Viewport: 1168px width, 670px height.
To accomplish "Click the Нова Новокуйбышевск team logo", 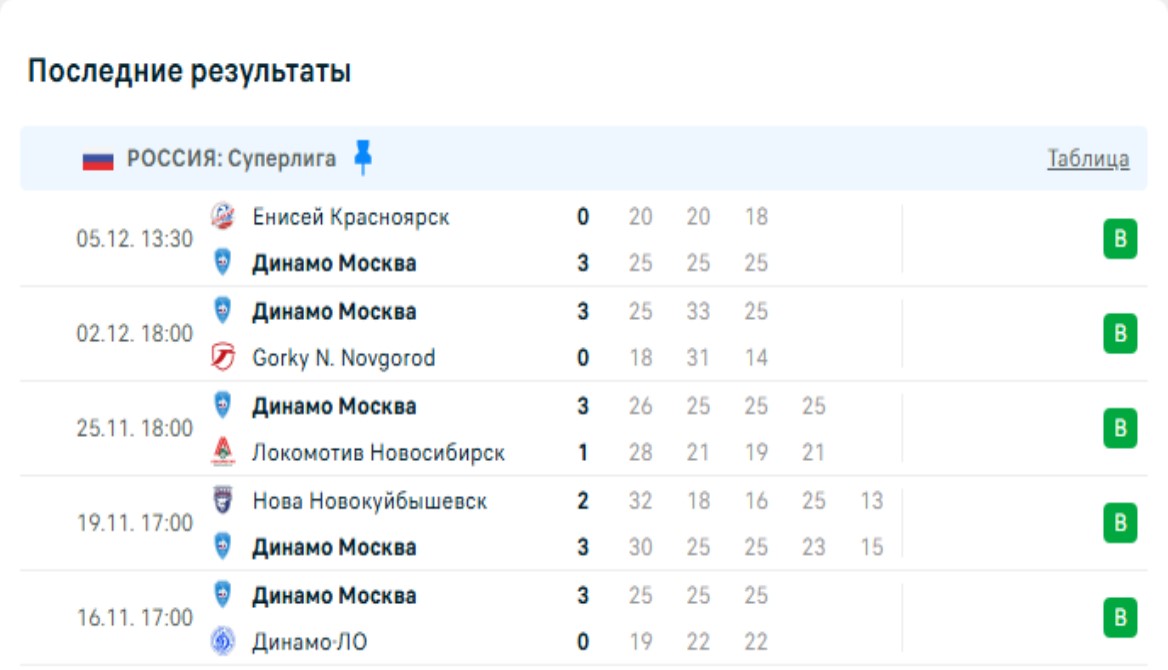I will point(222,500).
